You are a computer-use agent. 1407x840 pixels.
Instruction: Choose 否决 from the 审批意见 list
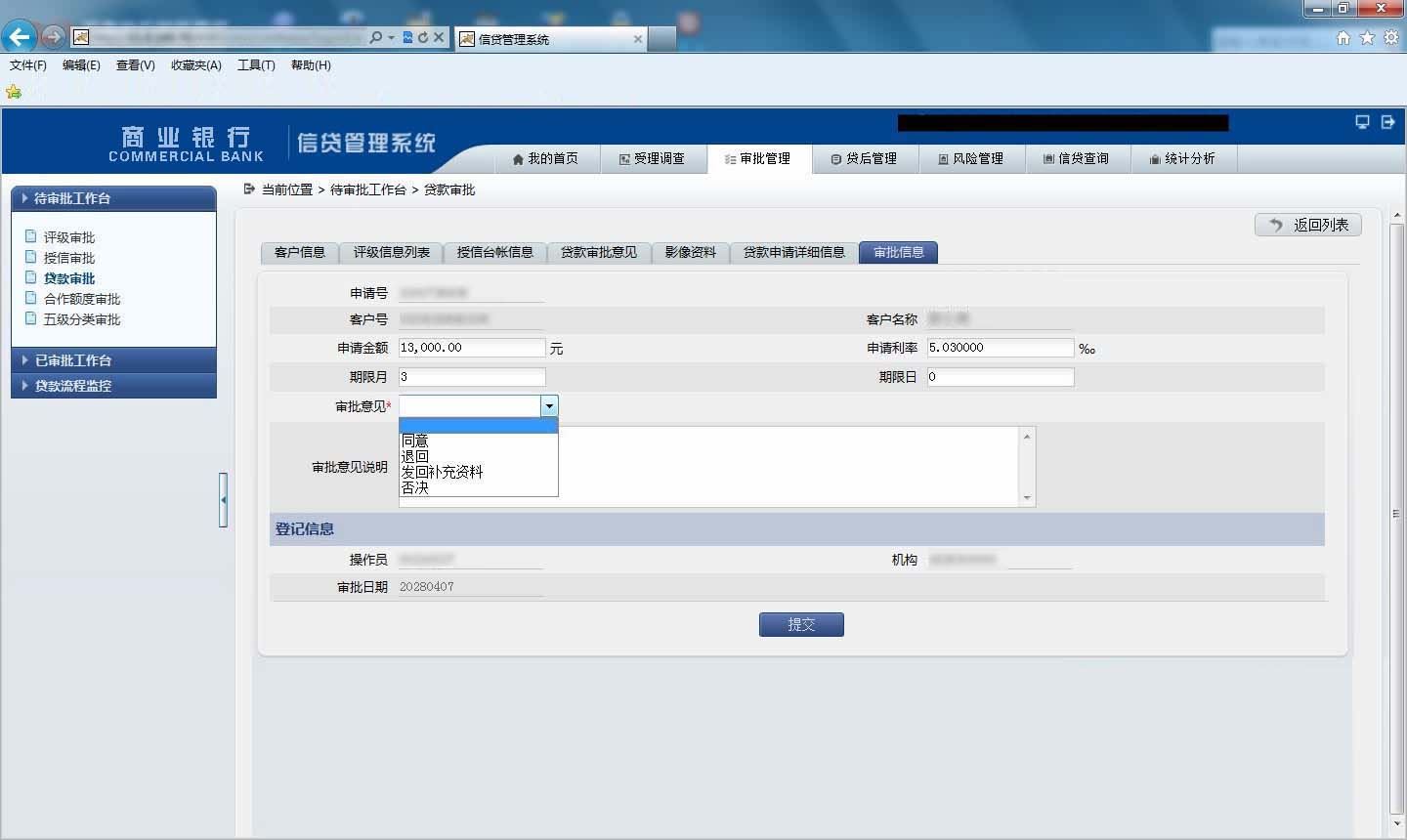pyautogui.click(x=479, y=488)
